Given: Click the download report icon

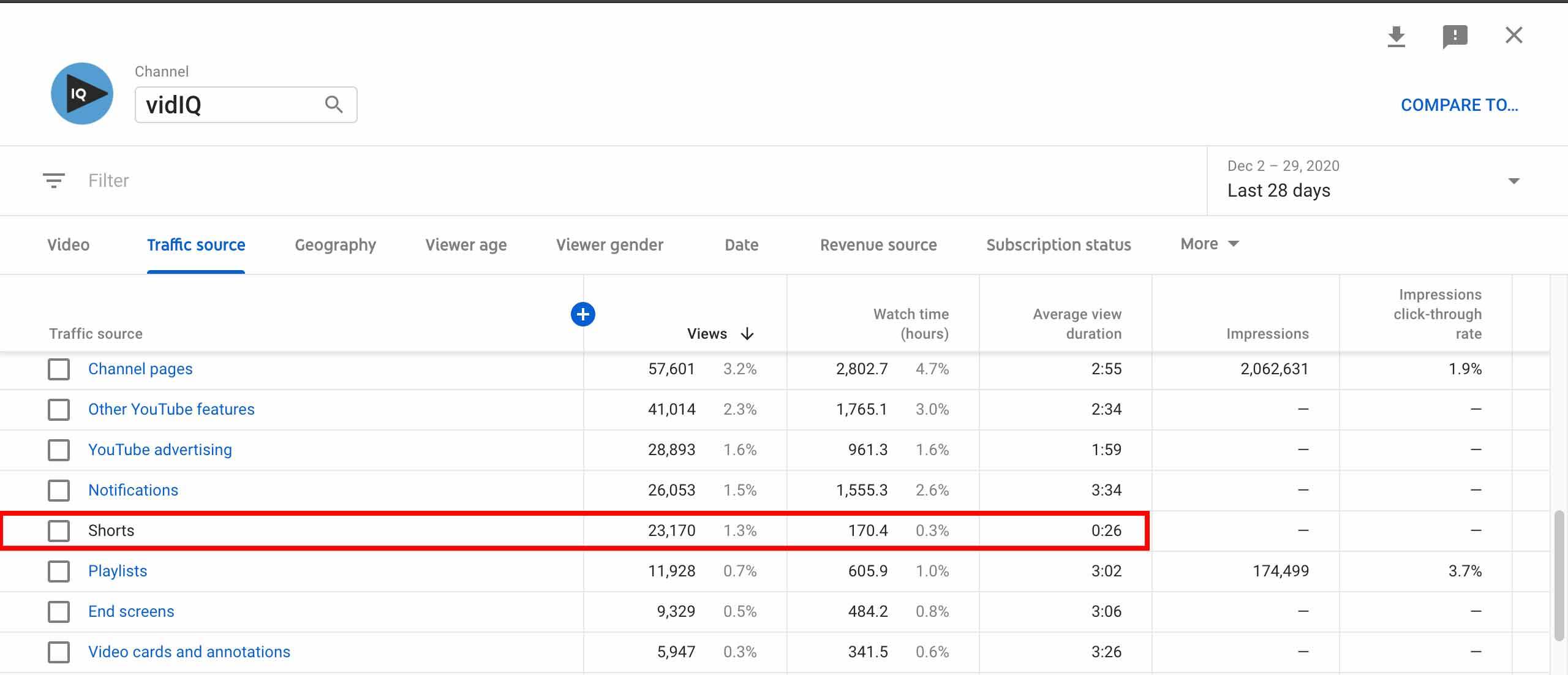Looking at the screenshot, I should (1396, 37).
